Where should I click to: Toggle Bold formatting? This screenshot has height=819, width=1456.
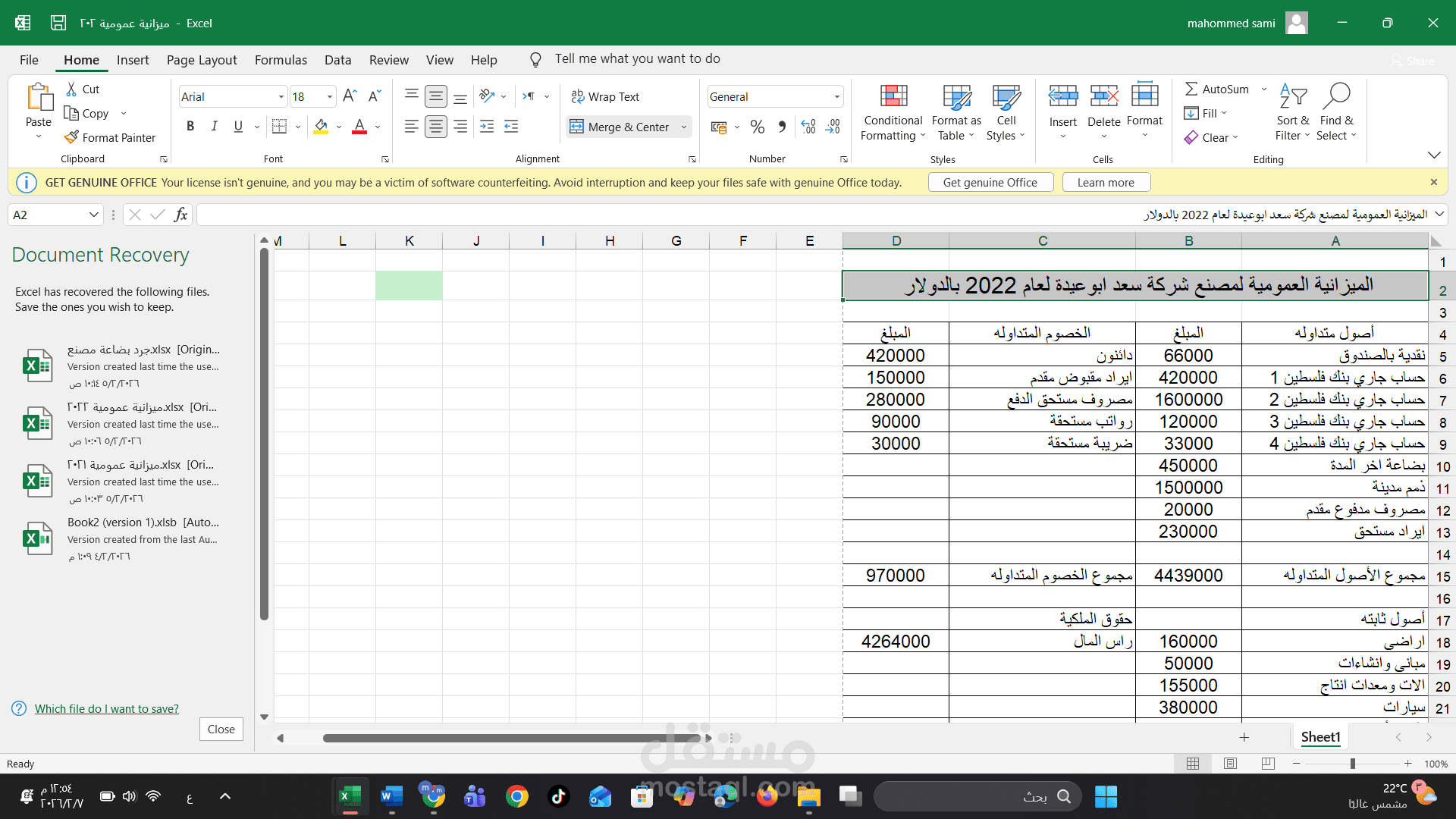click(190, 126)
